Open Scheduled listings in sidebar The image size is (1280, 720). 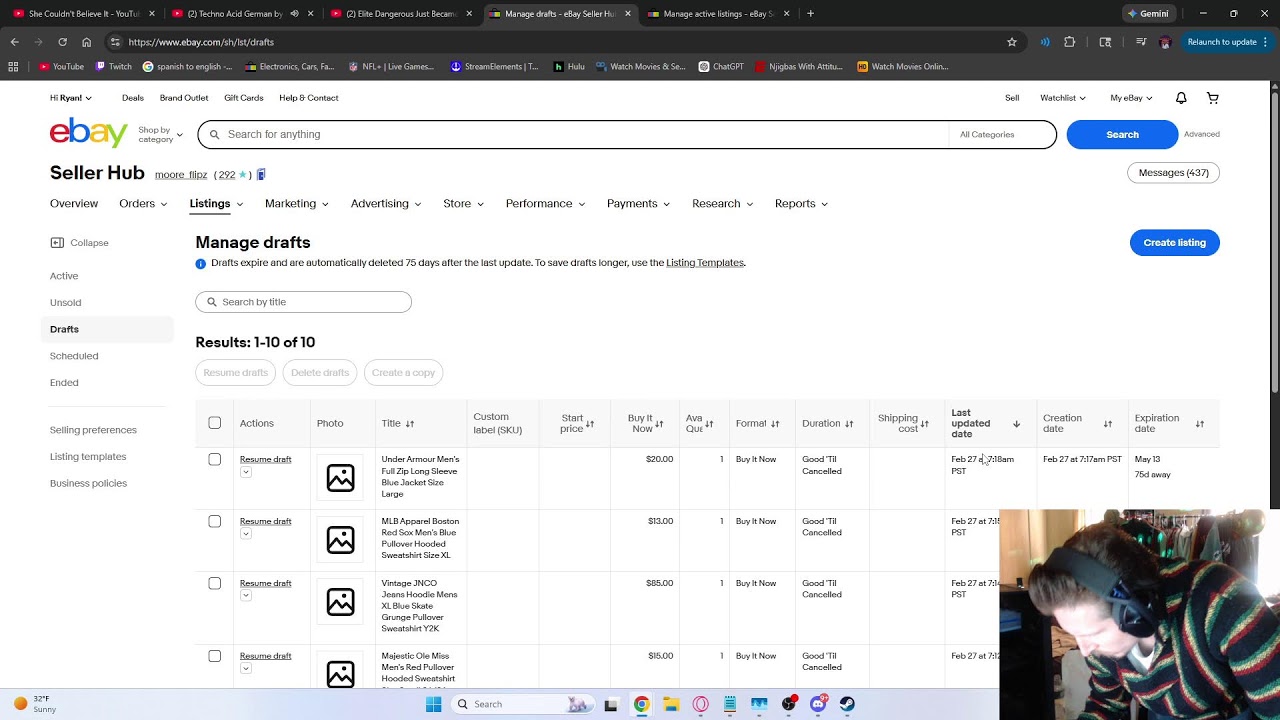[x=74, y=356]
